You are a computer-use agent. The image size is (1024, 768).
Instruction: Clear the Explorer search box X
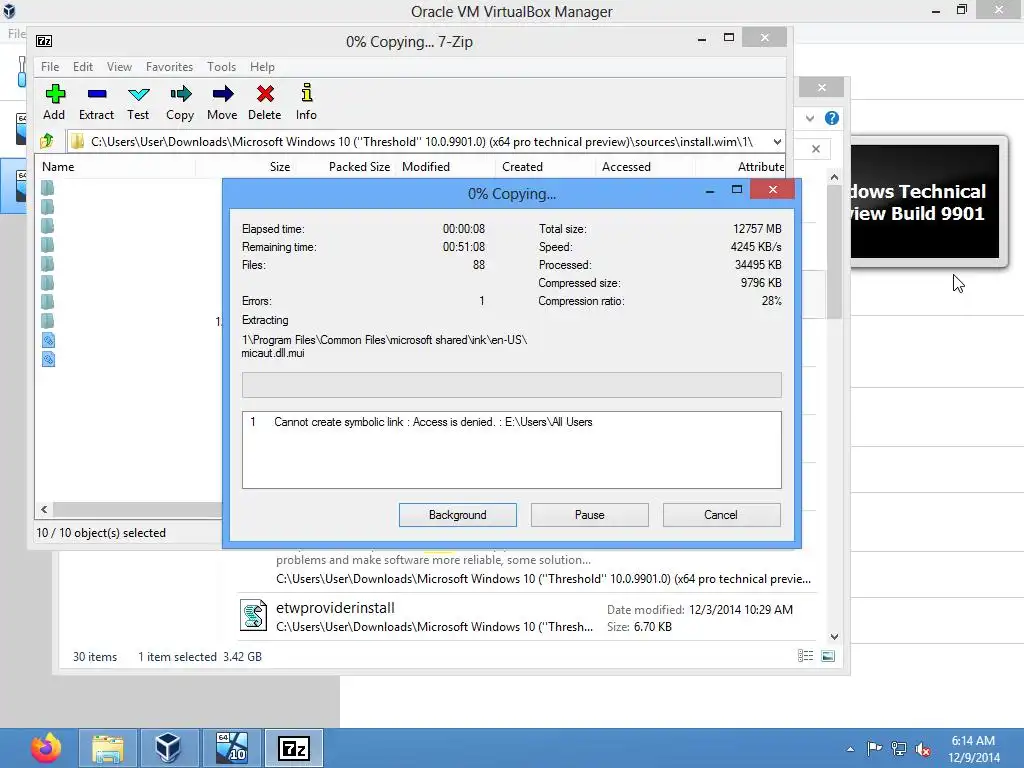point(816,149)
